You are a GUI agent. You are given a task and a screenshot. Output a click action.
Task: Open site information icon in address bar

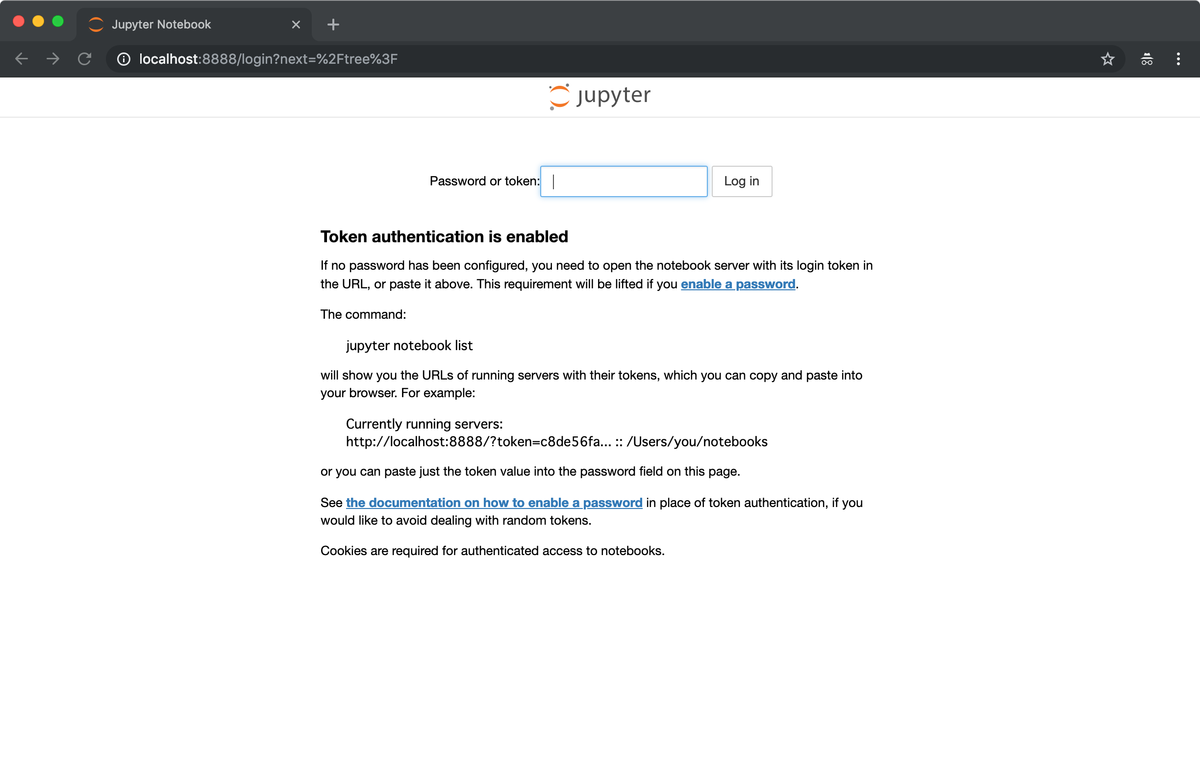[x=123, y=59]
